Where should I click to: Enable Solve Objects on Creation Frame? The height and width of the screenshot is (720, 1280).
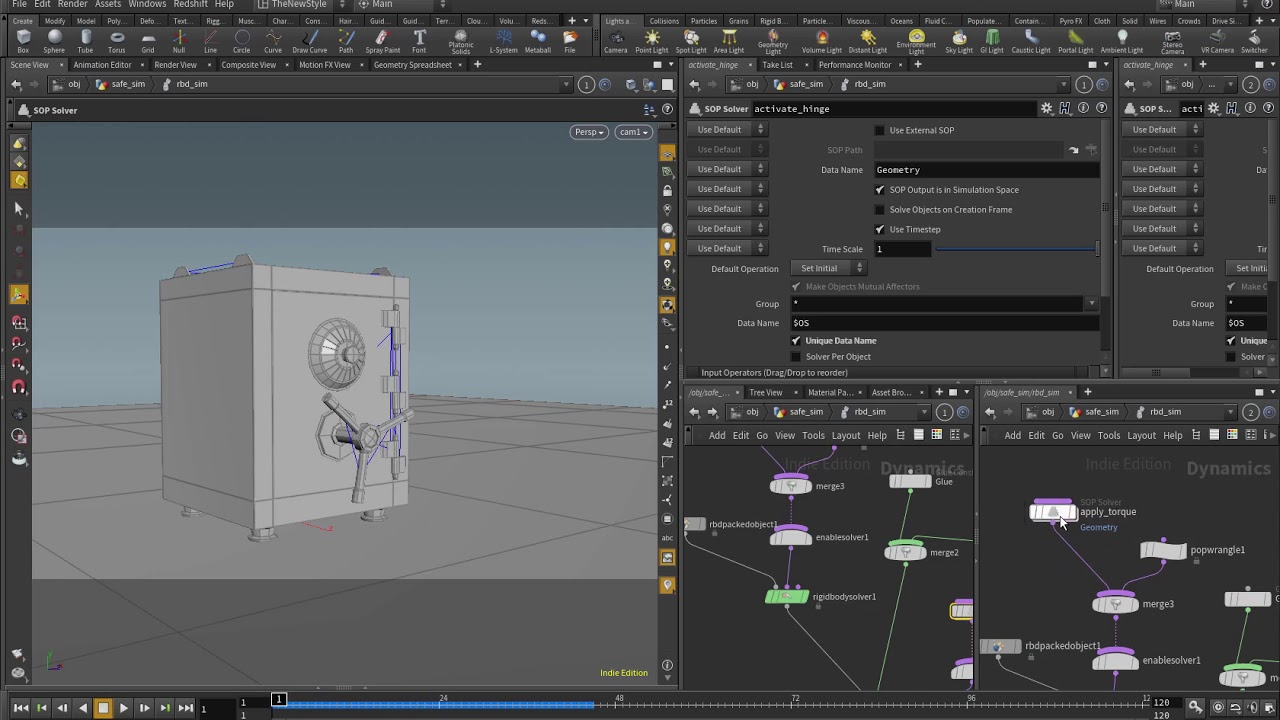tap(880, 210)
